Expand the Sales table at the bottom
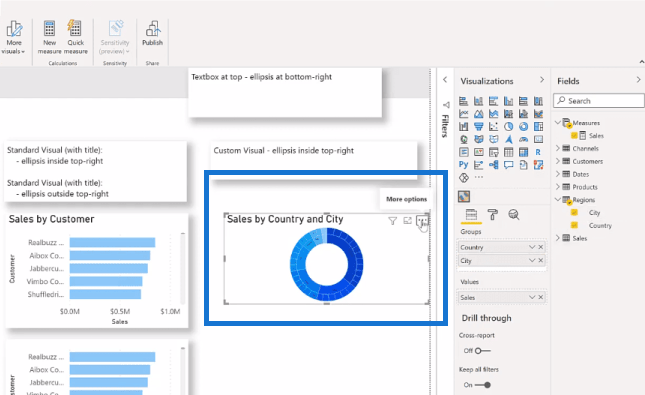 (558, 238)
